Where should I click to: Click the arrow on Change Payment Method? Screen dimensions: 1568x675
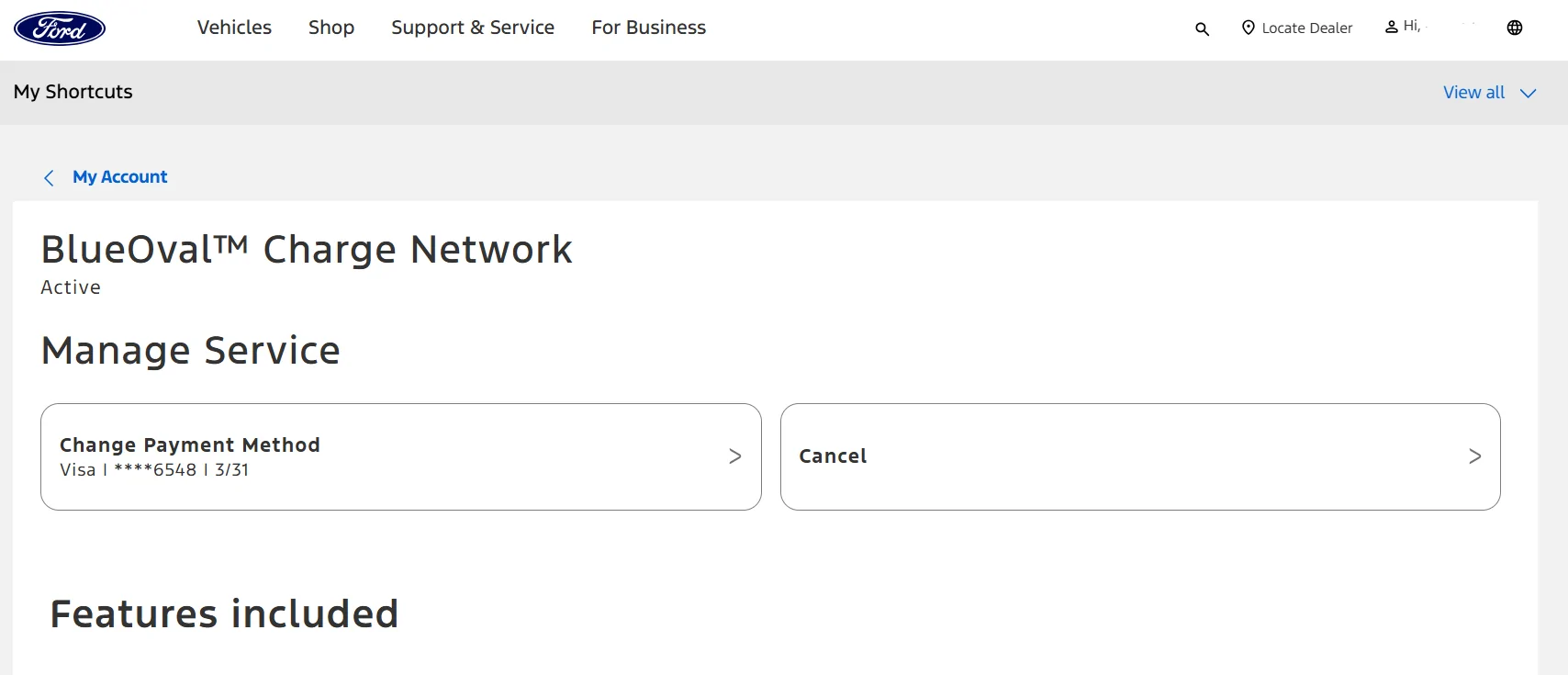tap(734, 456)
